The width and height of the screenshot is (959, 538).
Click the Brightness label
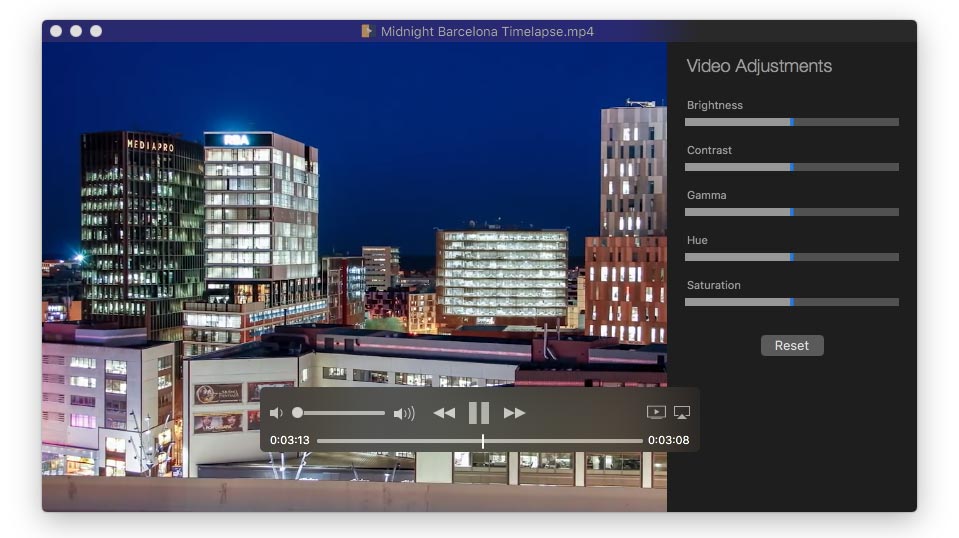click(714, 105)
